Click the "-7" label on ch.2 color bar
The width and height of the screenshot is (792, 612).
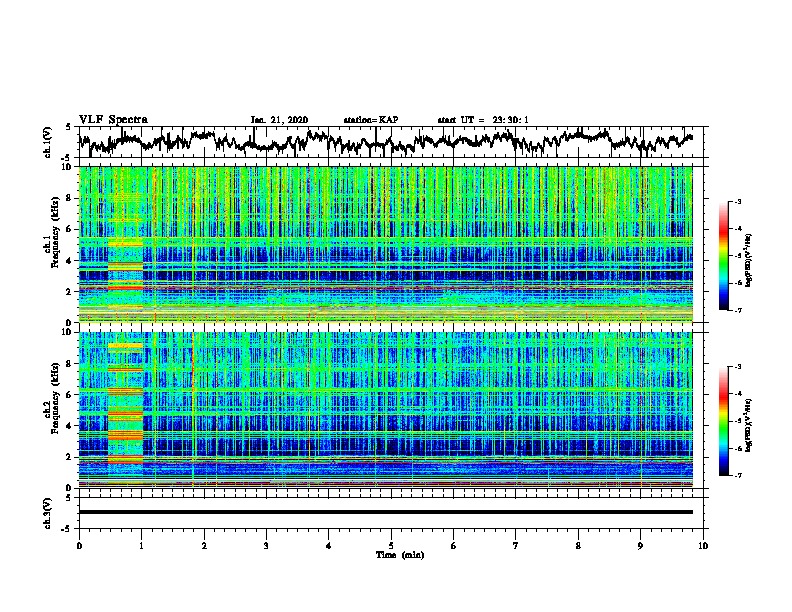[x=737, y=475]
